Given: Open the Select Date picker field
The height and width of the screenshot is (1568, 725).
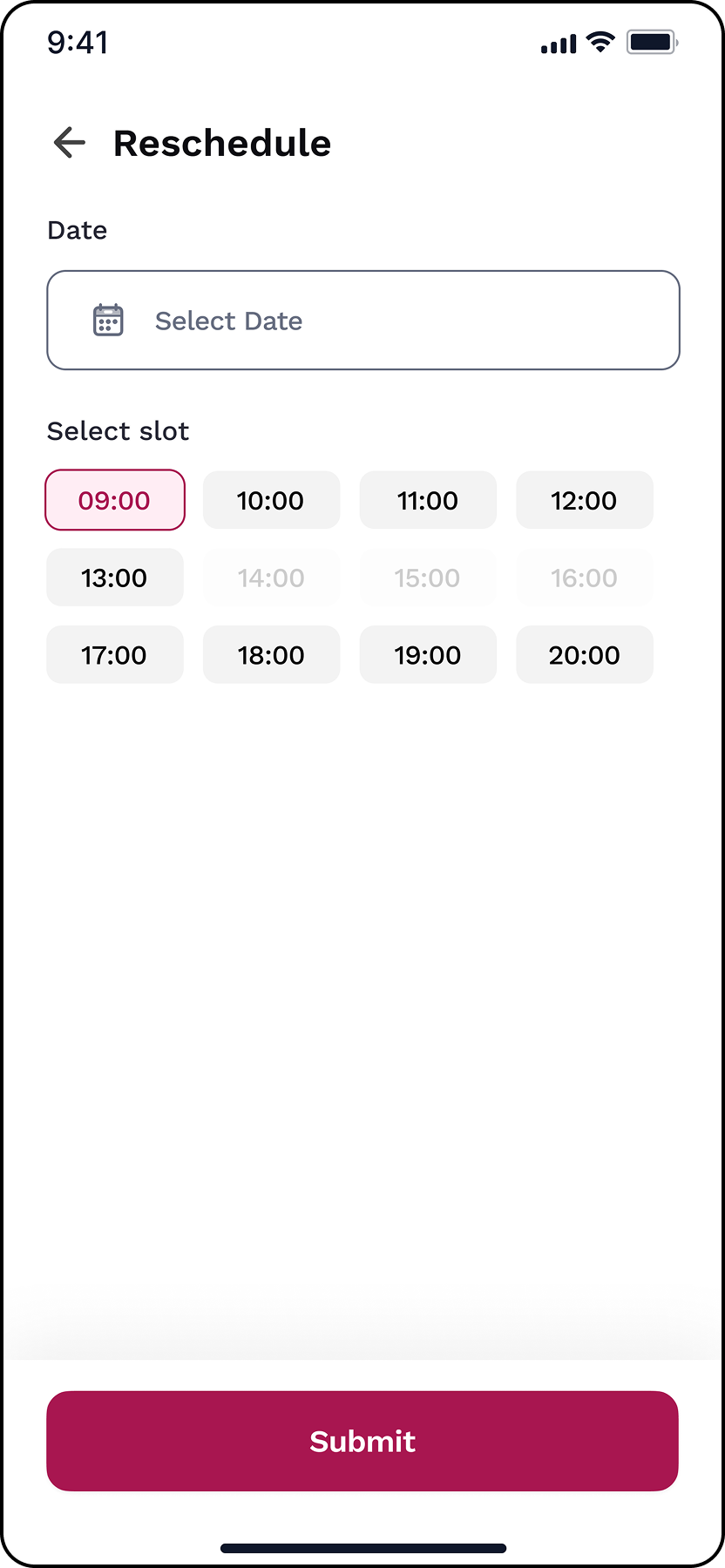Looking at the screenshot, I should [363, 321].
